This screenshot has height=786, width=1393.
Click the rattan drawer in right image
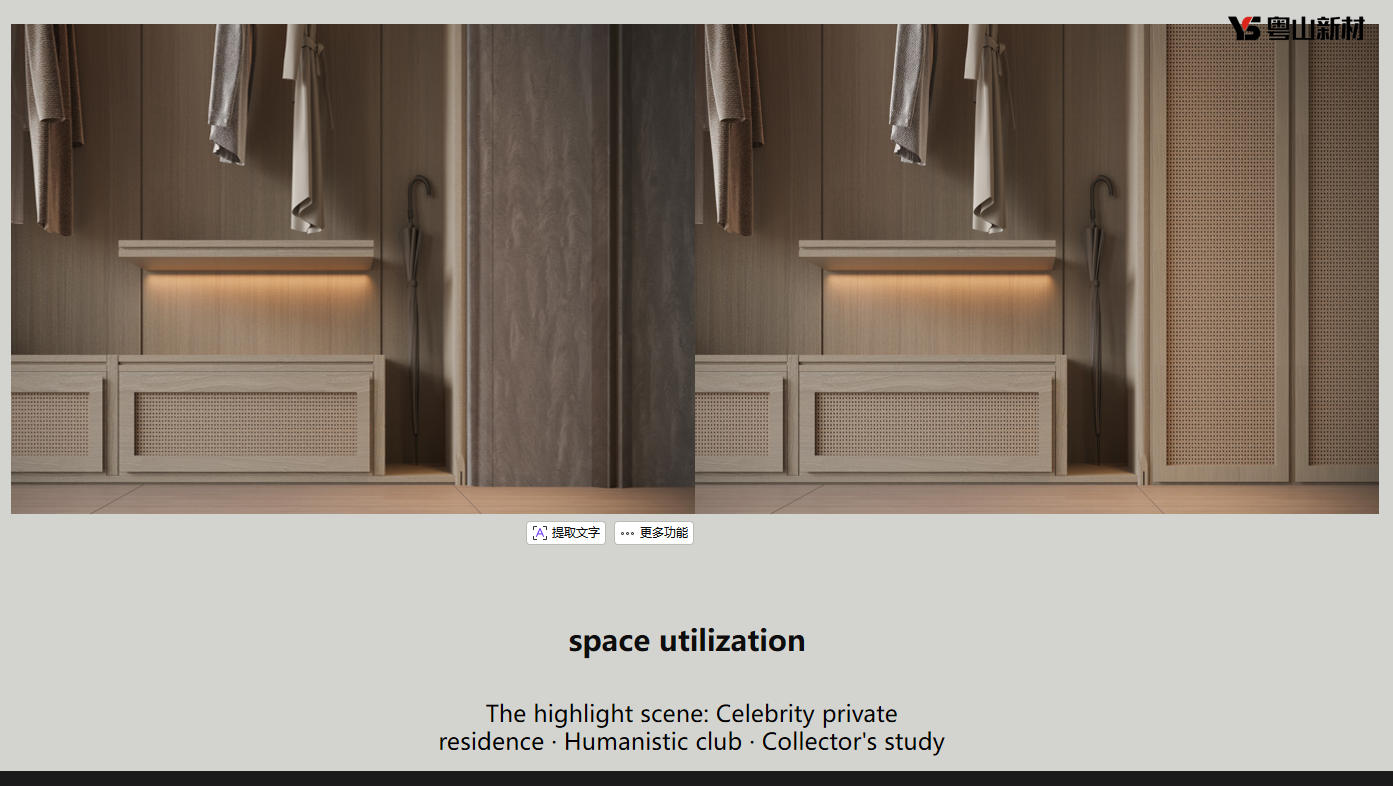coord(926,424)
